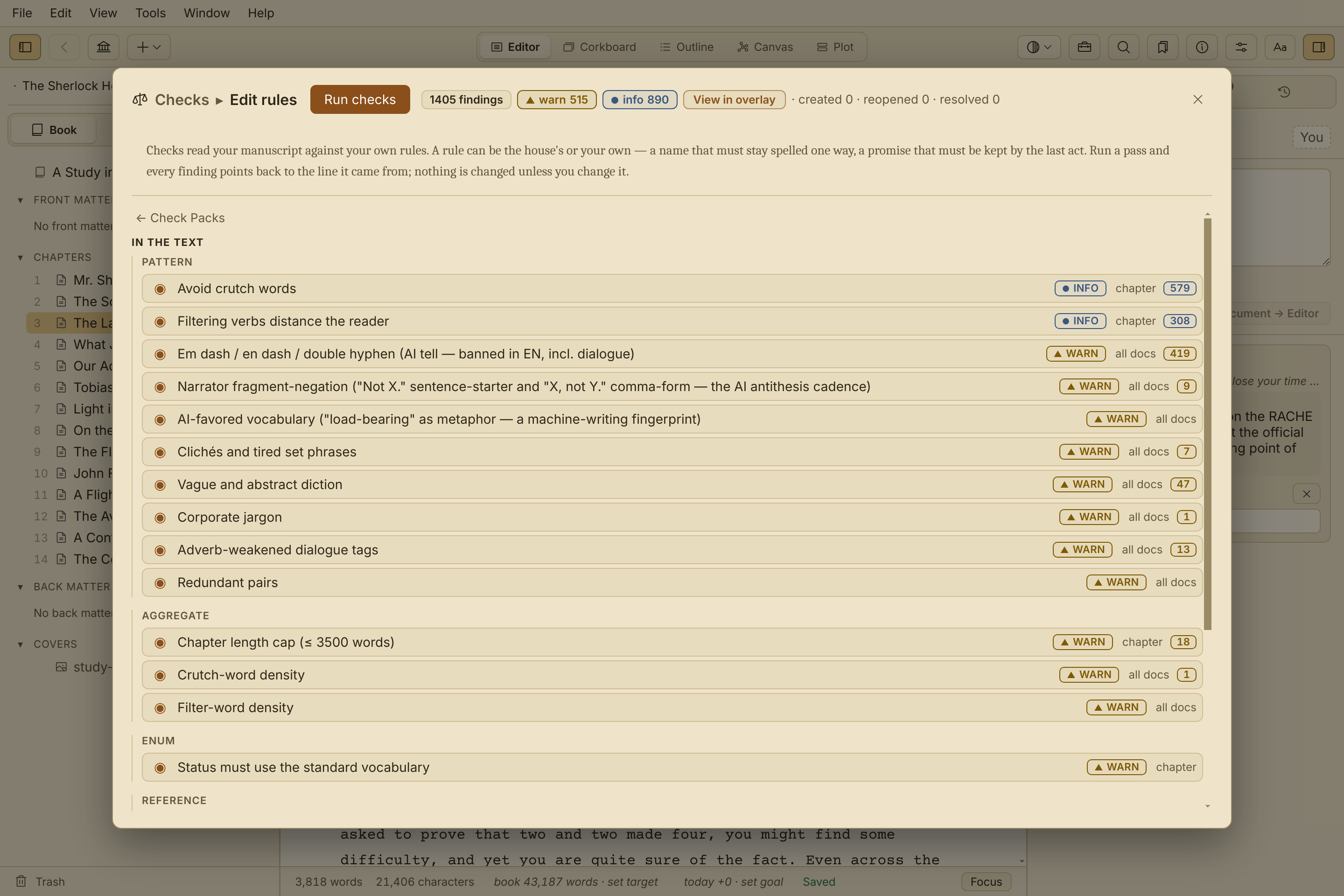Screen dimensions: 1344x896
Task: Click the document icon of chapter 1
Action: (61, 280)
